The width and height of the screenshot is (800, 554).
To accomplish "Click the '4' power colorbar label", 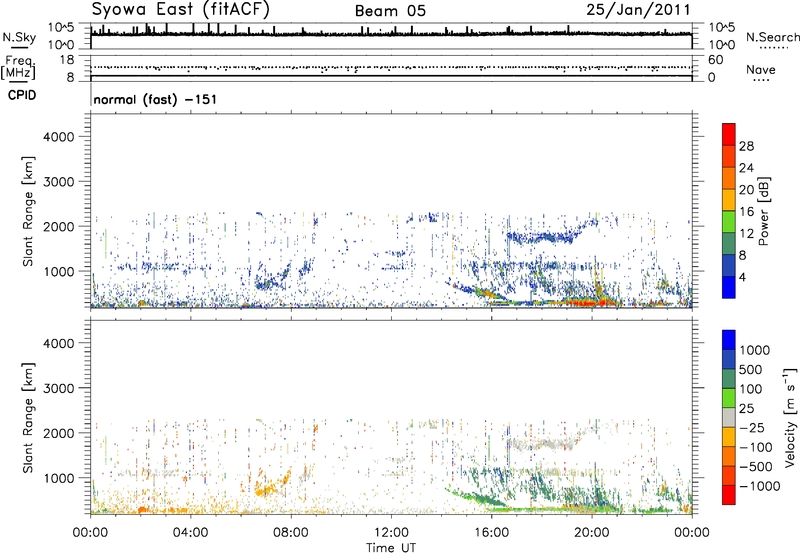I will (742, 277).
